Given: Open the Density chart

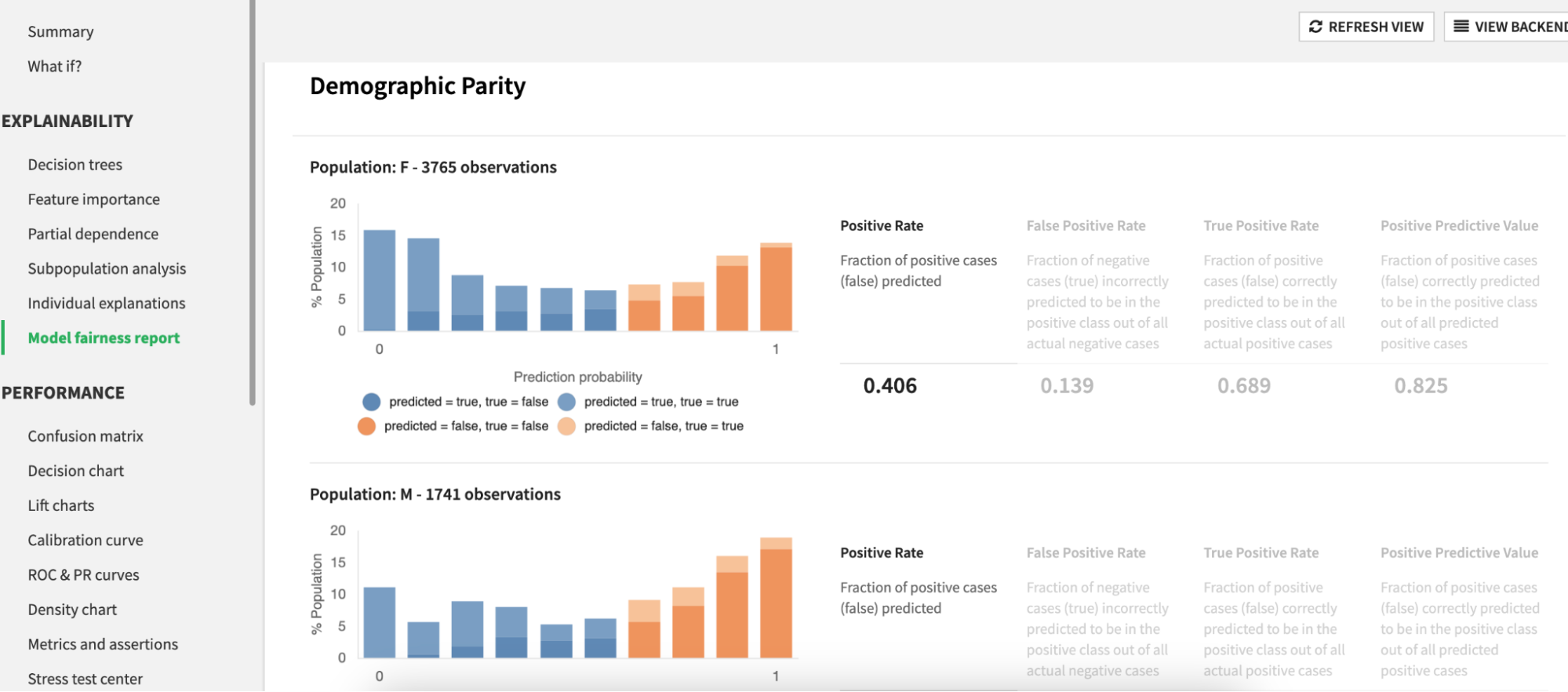Looking at the screenshot, I should coord(72,609).
